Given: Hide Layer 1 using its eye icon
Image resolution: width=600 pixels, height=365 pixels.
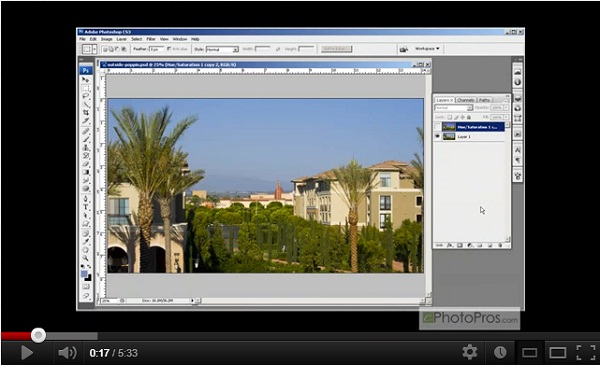Looking at the screenshot, I should point(437,136).
